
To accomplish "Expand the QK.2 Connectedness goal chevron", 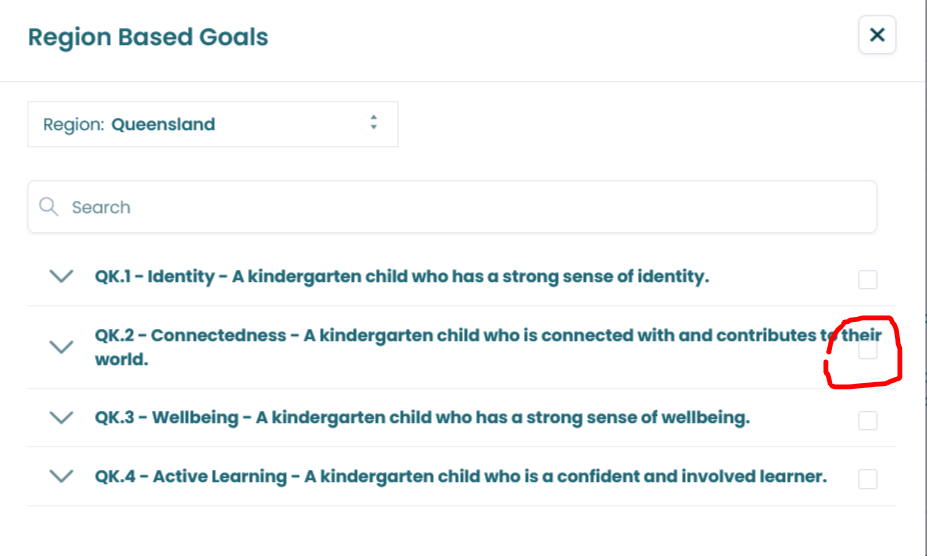I will point(62,347).
